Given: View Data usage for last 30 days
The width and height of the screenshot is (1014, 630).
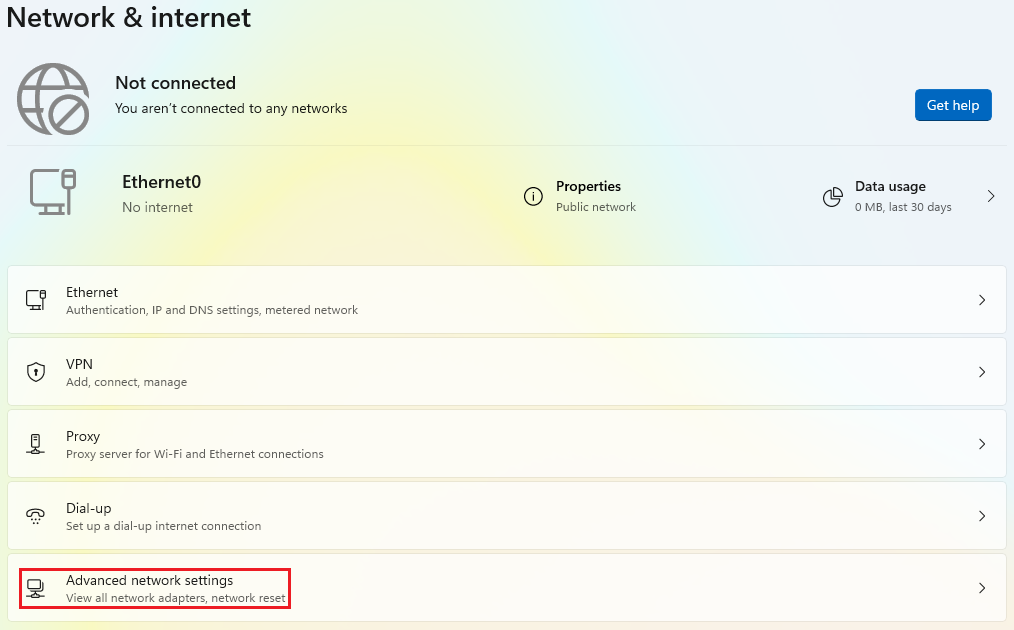Looking at the screenshot, I should [x=891, y=196].
